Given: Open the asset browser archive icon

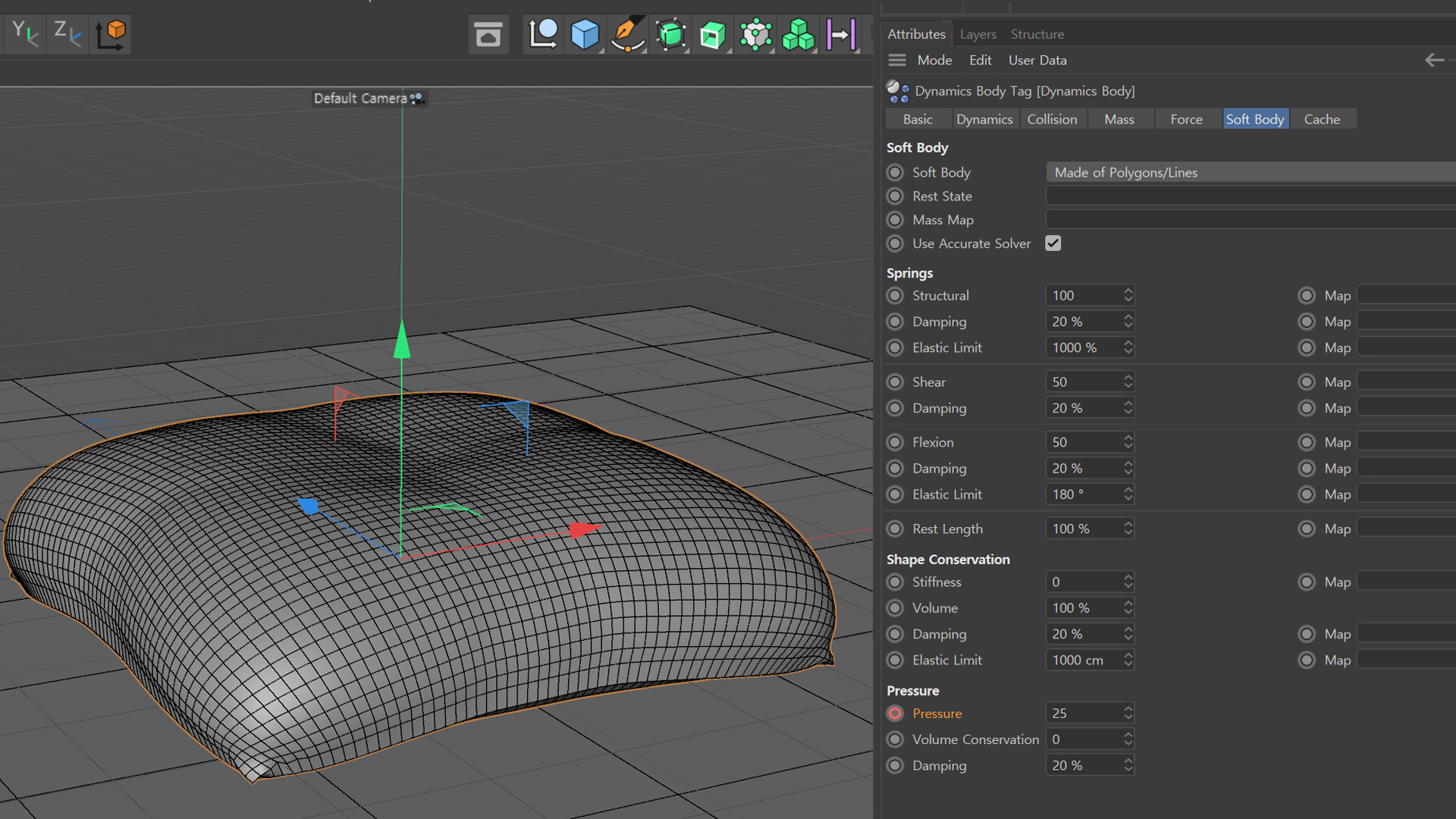Looking at the screenshot, I should [488, 35].
